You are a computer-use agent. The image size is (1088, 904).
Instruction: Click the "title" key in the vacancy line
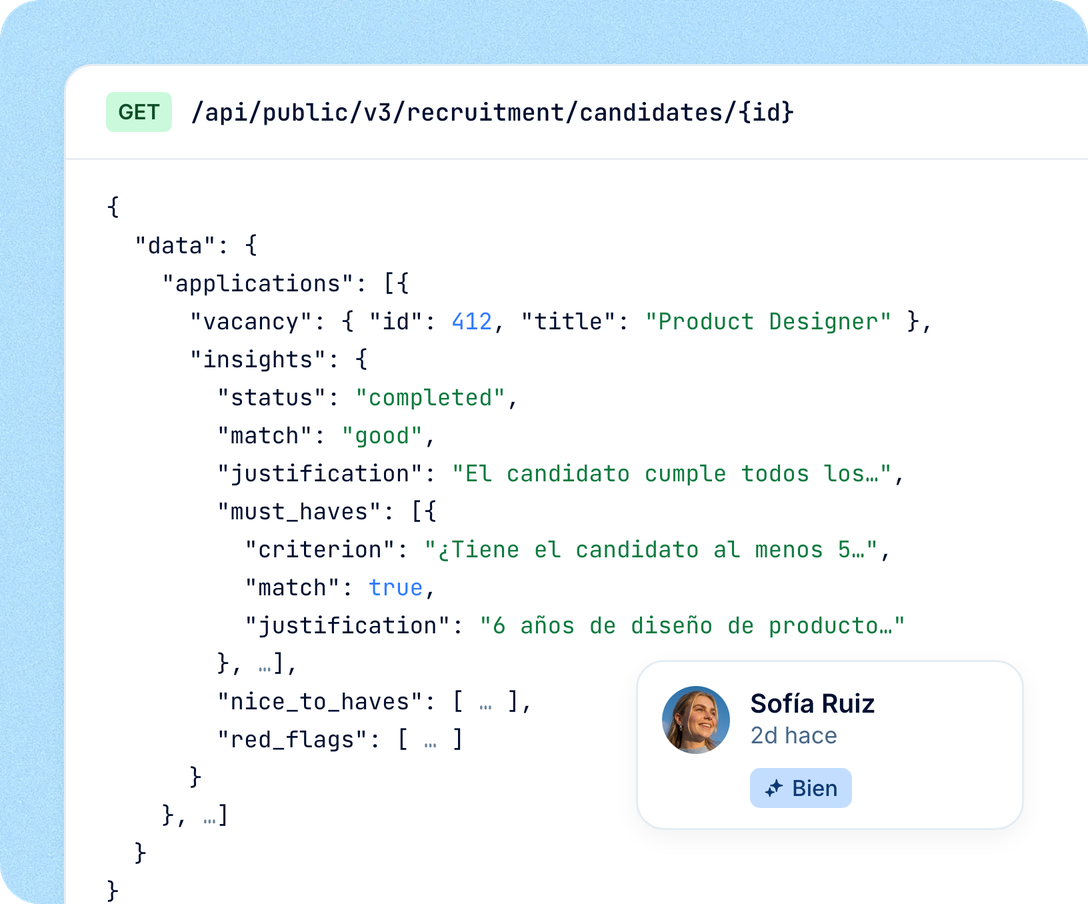pos(568,322)
